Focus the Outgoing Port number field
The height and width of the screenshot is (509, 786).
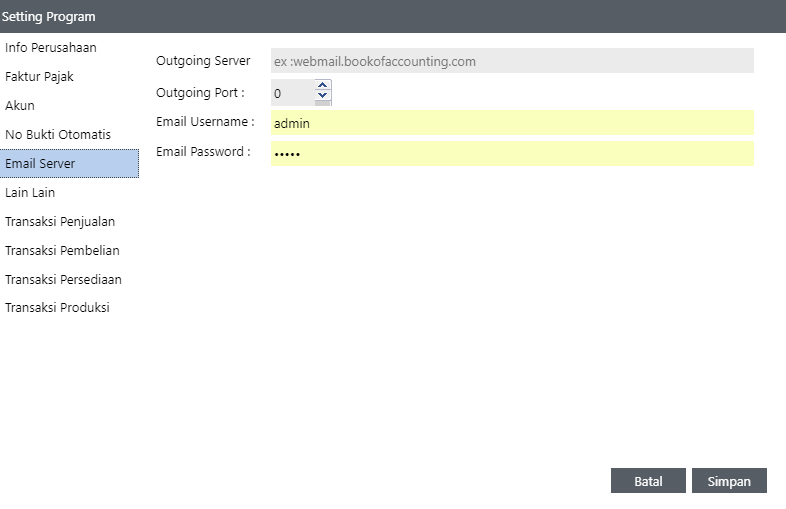click(x=291, y=93)
